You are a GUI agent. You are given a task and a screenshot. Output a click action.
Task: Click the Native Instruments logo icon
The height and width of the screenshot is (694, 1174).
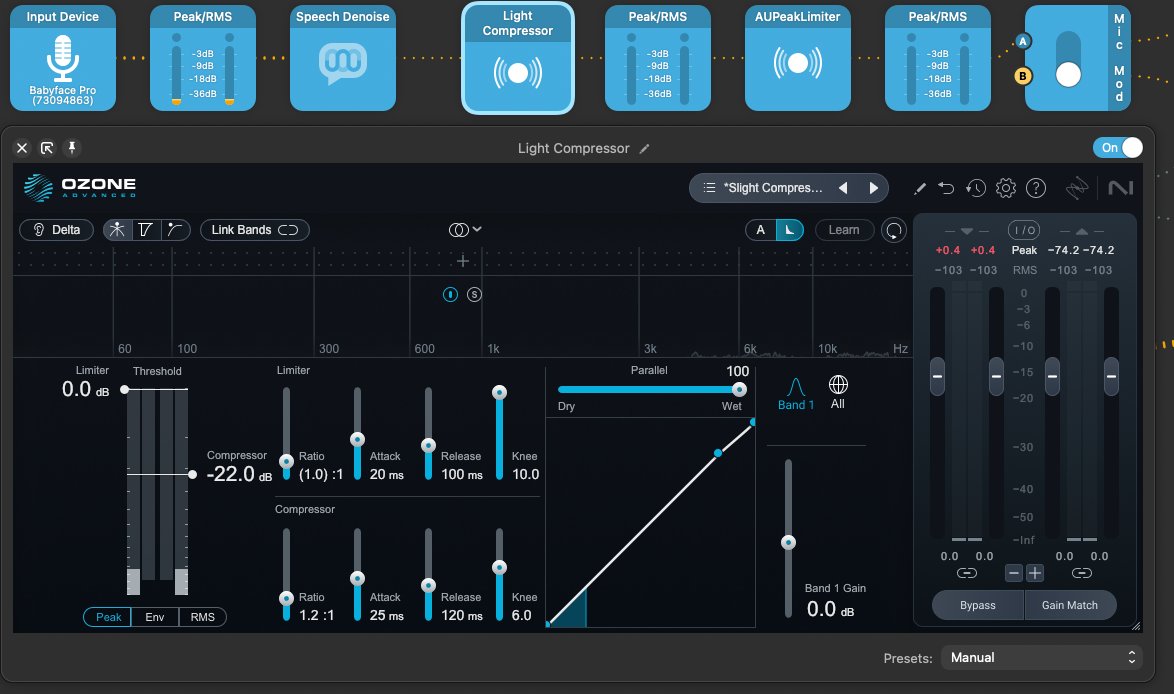click(1120, 188)
